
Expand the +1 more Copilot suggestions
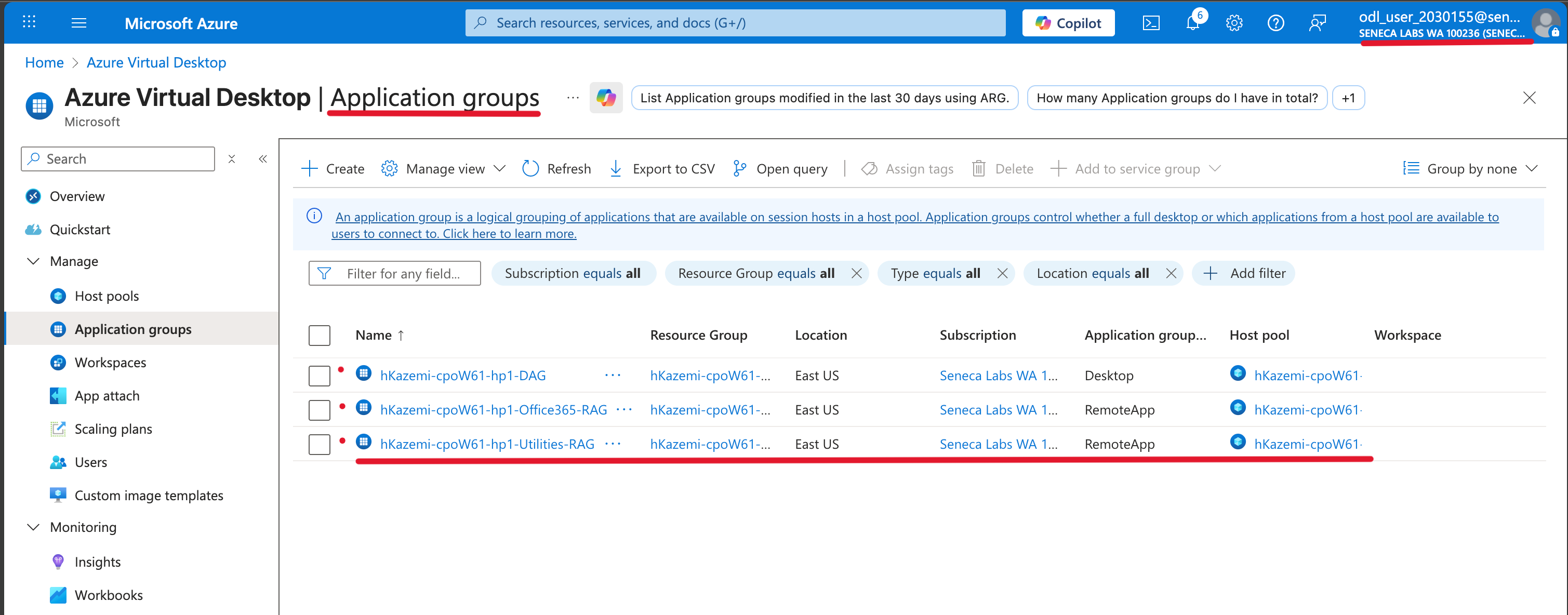(x=1348, y=98)
